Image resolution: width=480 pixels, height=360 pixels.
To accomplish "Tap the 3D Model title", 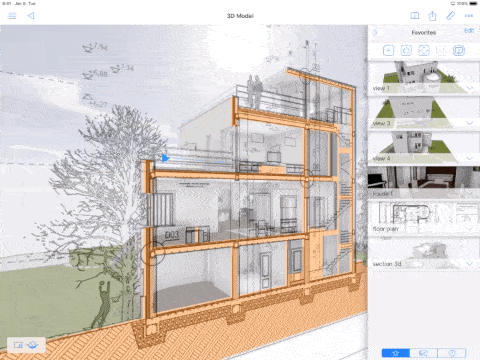I will click(x=240, y=16).
